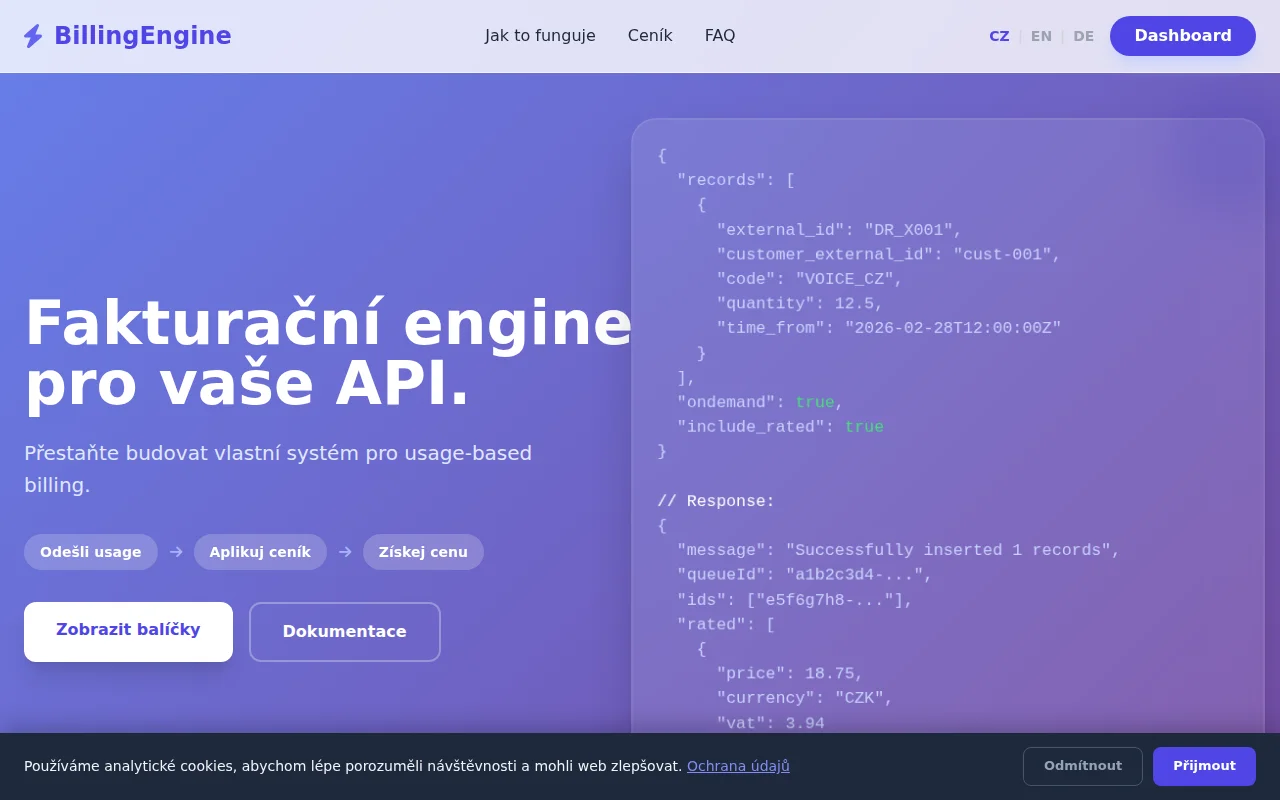1280x800 pixels.
Task: Click the "external_id": "DR_X001" code line
Action: [839, 230]
